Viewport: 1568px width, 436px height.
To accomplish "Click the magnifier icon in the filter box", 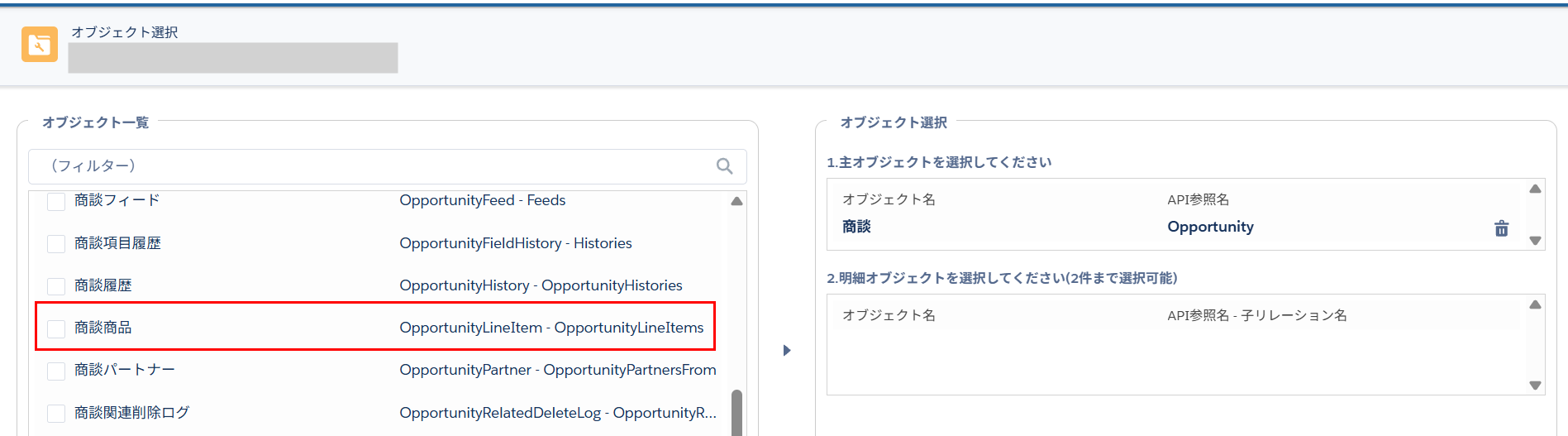I will coord(725,166).
